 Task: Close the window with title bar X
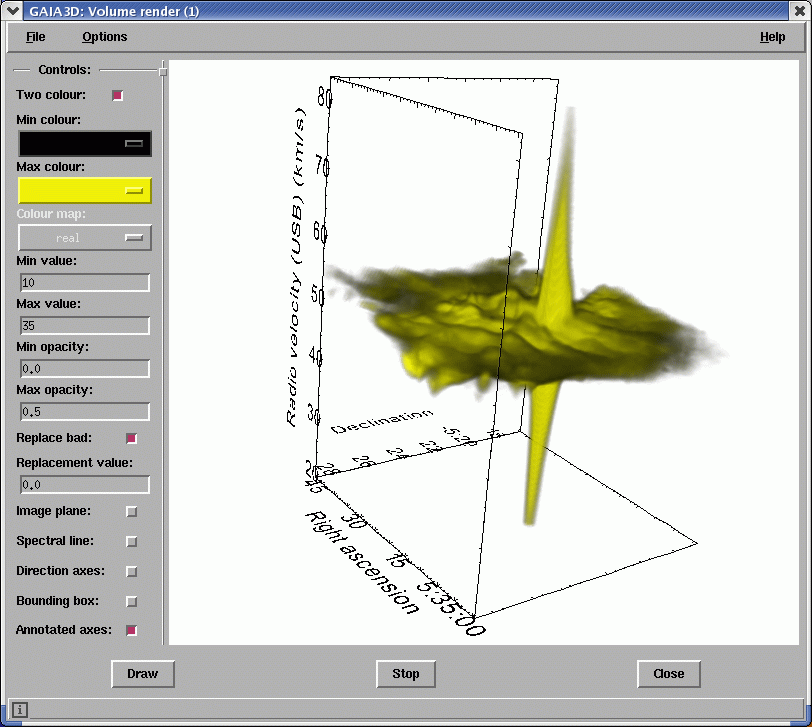800,10
